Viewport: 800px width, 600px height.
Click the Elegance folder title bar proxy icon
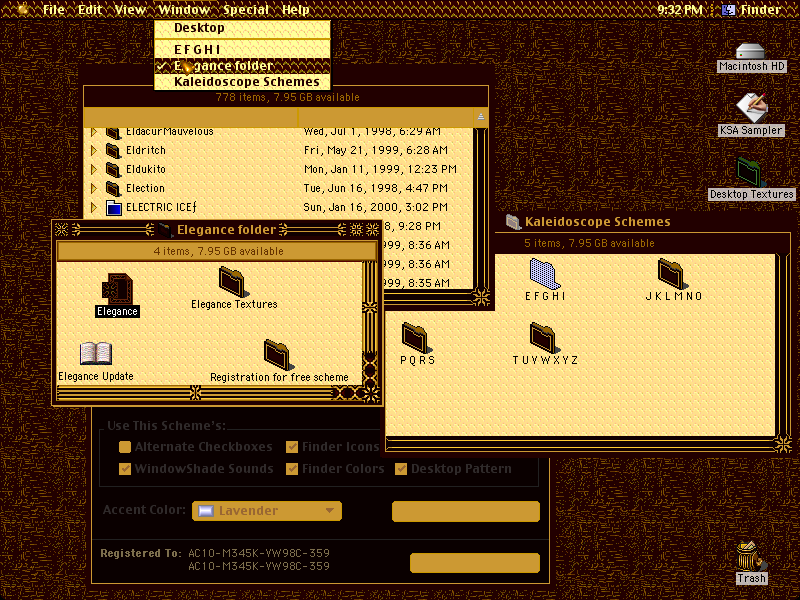click(165, 230)
